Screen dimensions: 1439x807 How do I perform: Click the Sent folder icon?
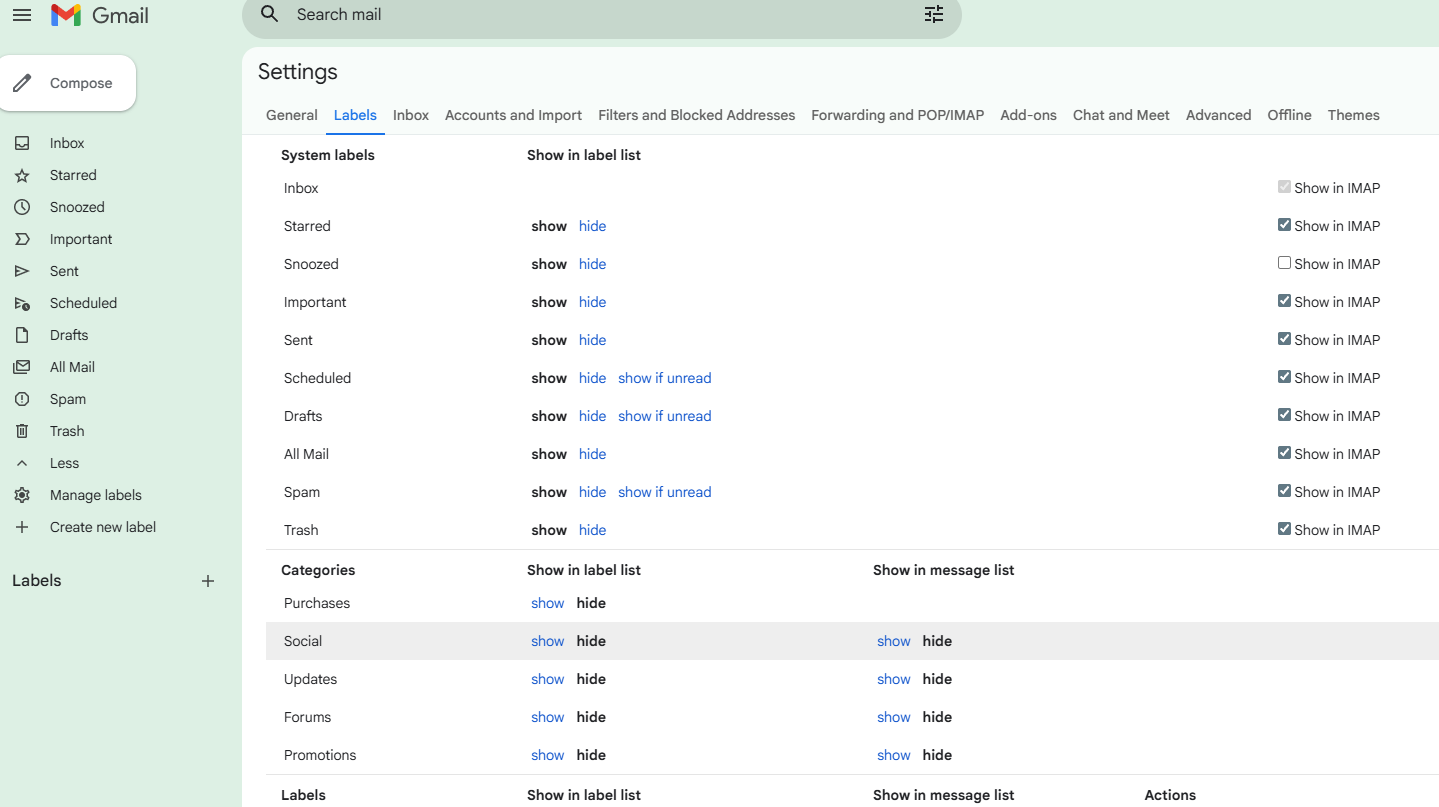(22, 271)
